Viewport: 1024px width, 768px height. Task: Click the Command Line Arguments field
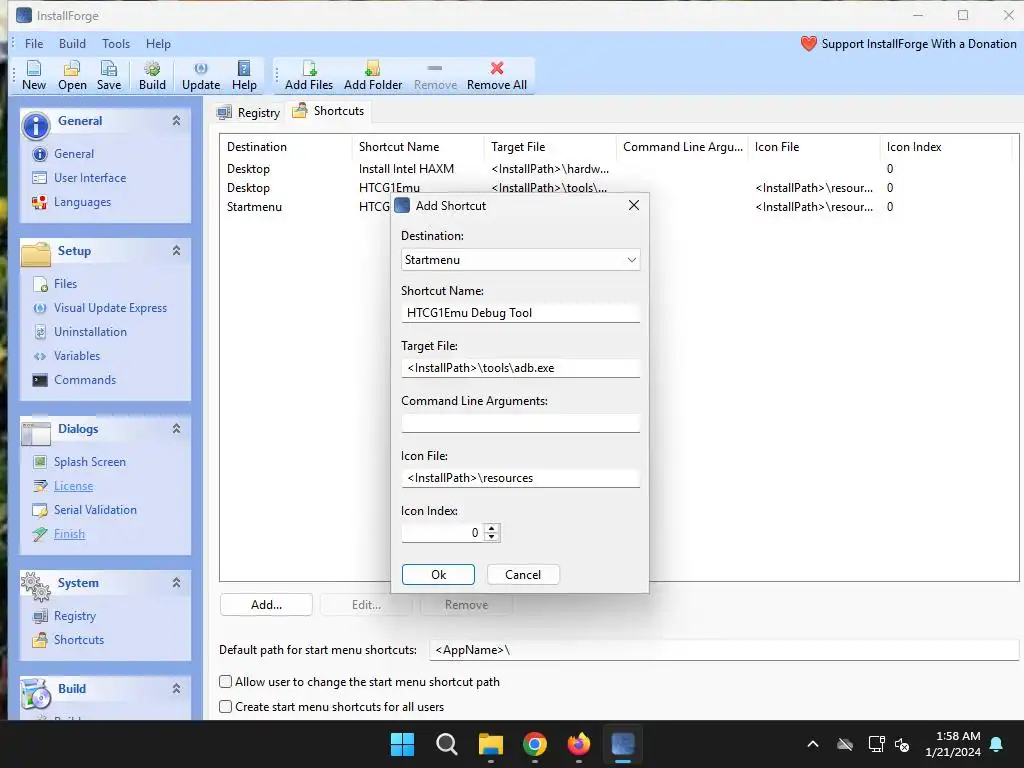coord(520,423)
